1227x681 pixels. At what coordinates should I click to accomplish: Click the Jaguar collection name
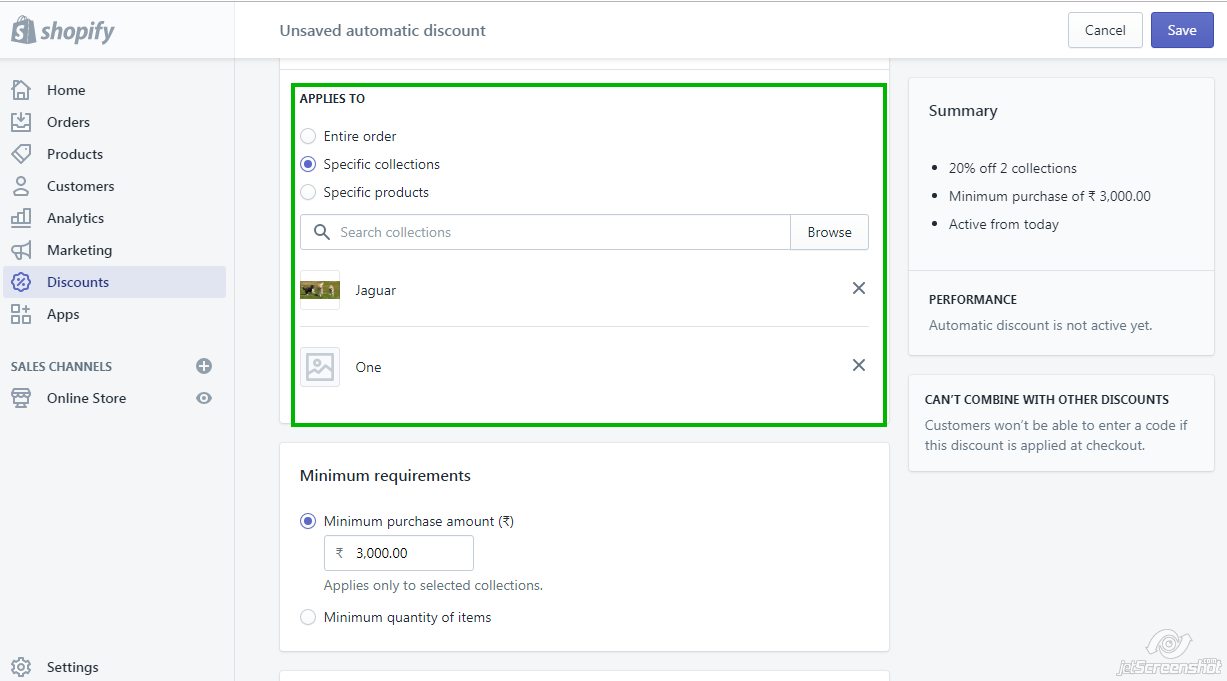click(x=376, y=290)
